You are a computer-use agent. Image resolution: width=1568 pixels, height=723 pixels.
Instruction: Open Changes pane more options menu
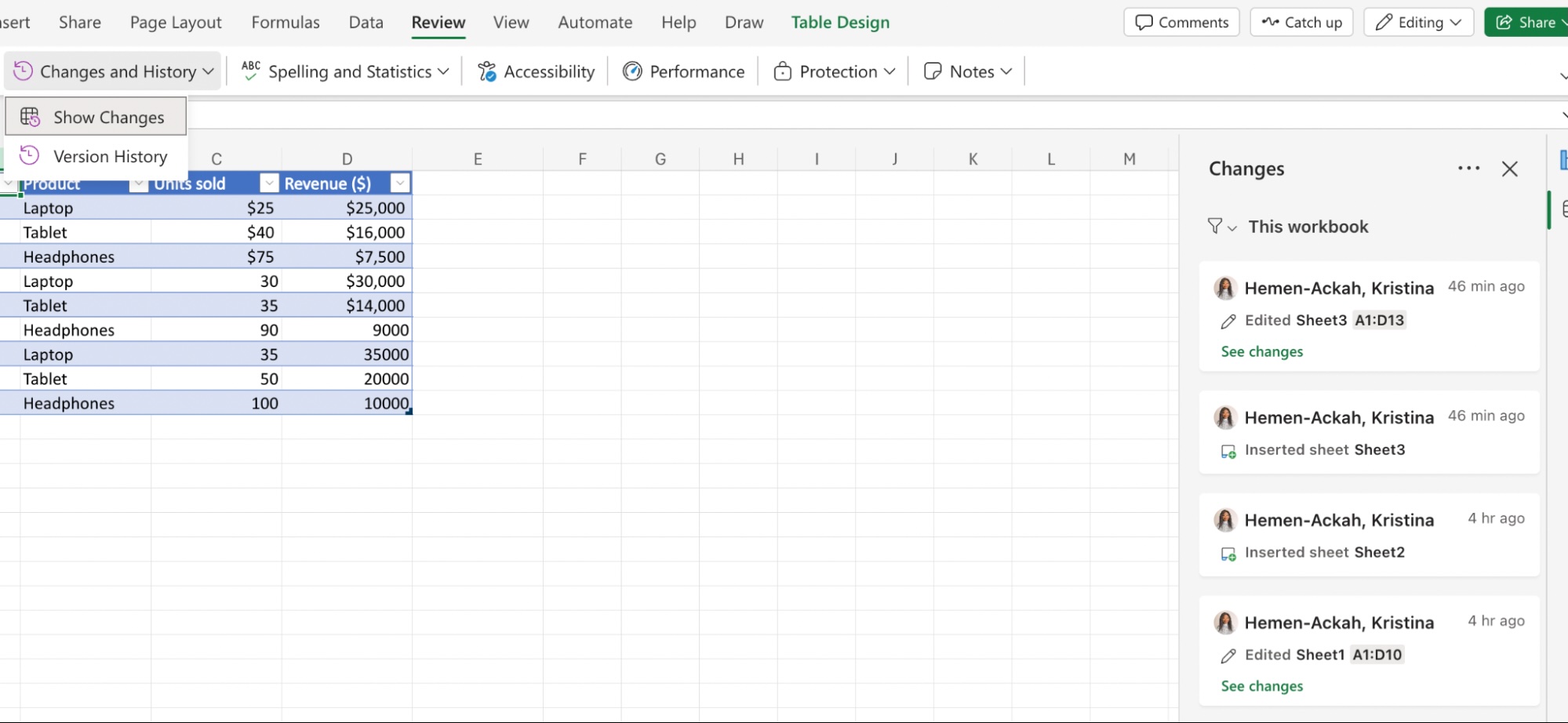(1469, 169)
